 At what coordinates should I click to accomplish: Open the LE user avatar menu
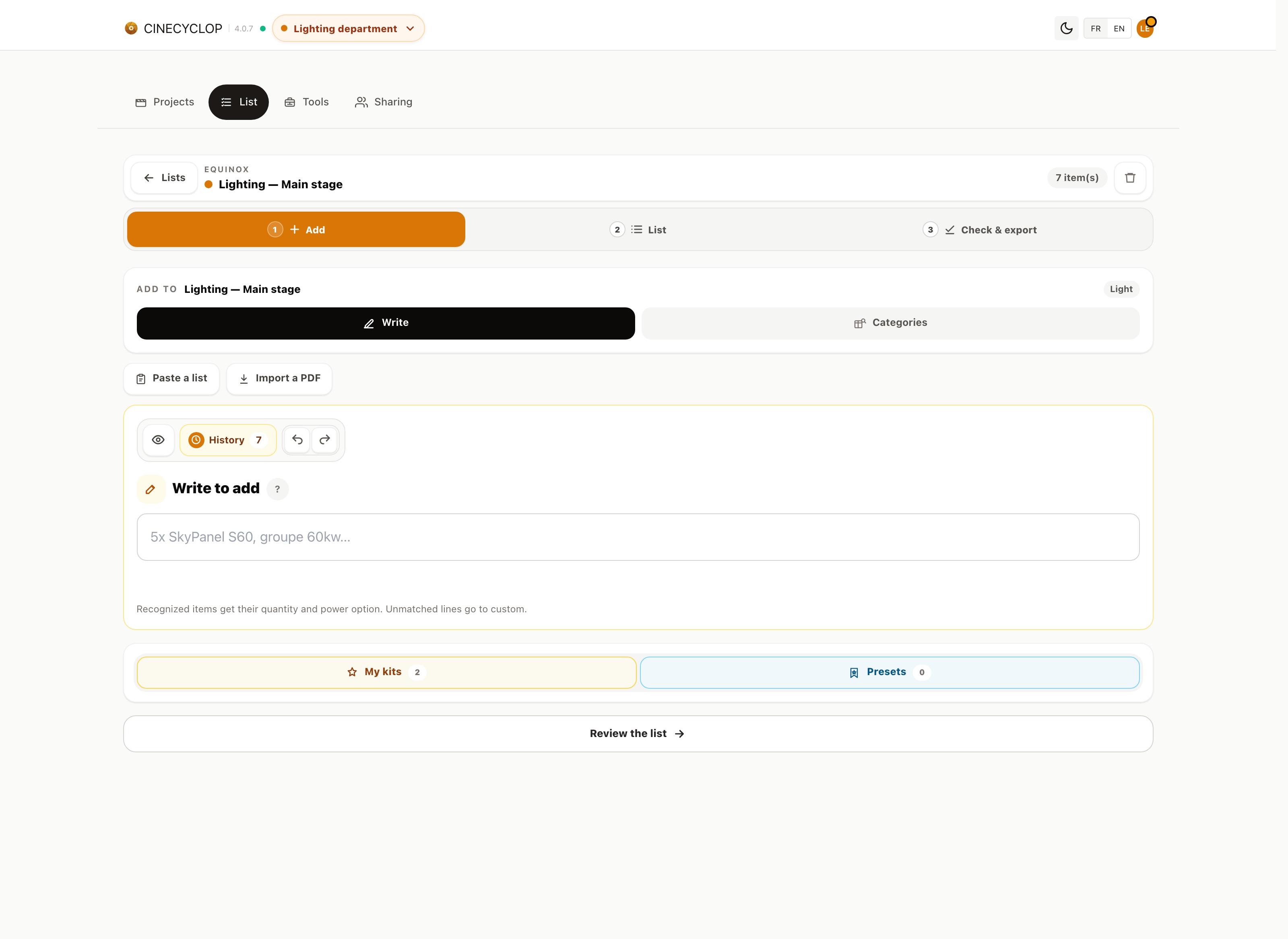pyautogui.click(x=1145, y=29)
